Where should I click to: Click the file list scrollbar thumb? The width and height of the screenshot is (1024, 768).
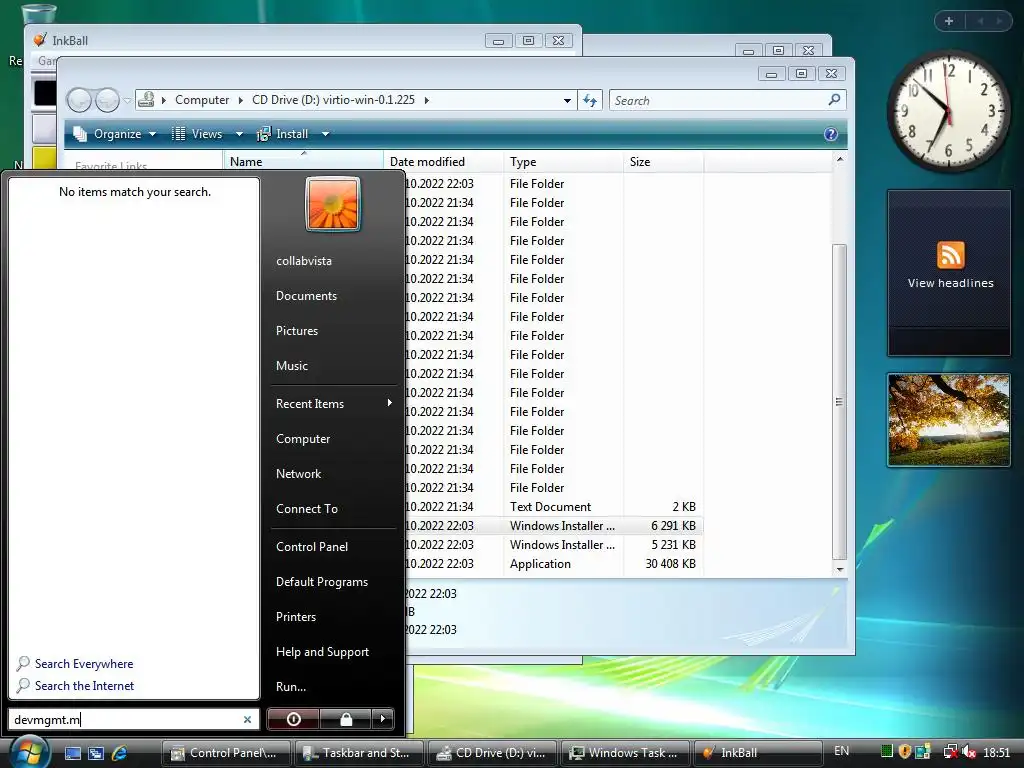click(x=840, y=402)
